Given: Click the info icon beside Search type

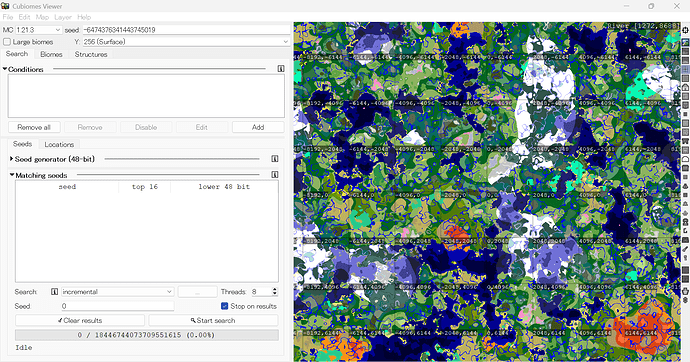Looking at the screenshot, I should point(55,292).
